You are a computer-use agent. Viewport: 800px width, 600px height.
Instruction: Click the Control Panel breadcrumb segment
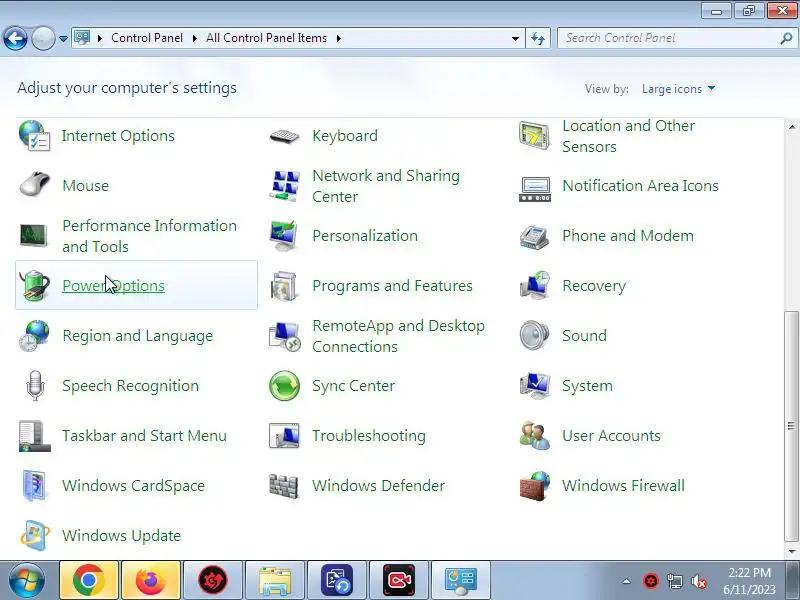(x=147, y=38)
